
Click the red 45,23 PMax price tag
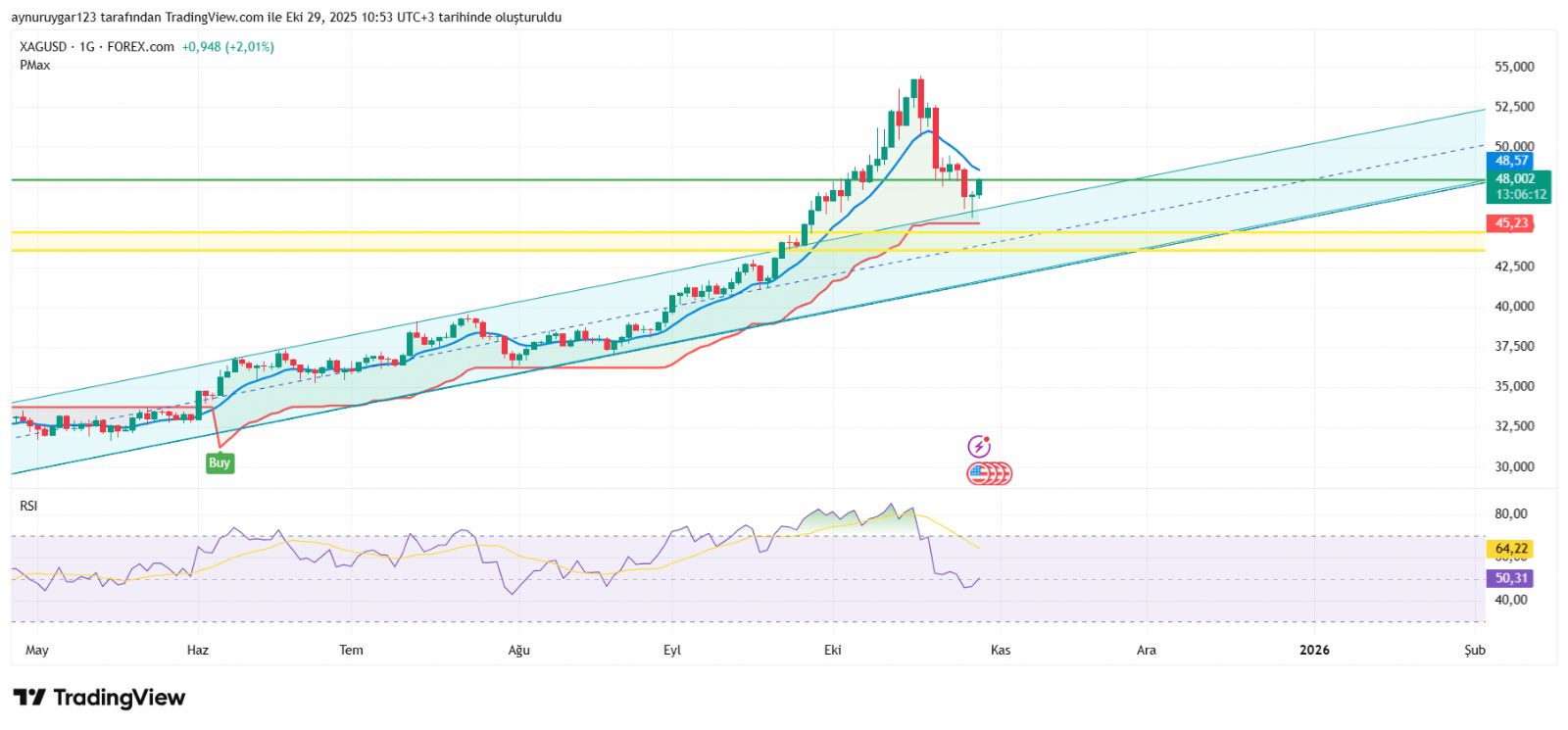point(1511,223)
